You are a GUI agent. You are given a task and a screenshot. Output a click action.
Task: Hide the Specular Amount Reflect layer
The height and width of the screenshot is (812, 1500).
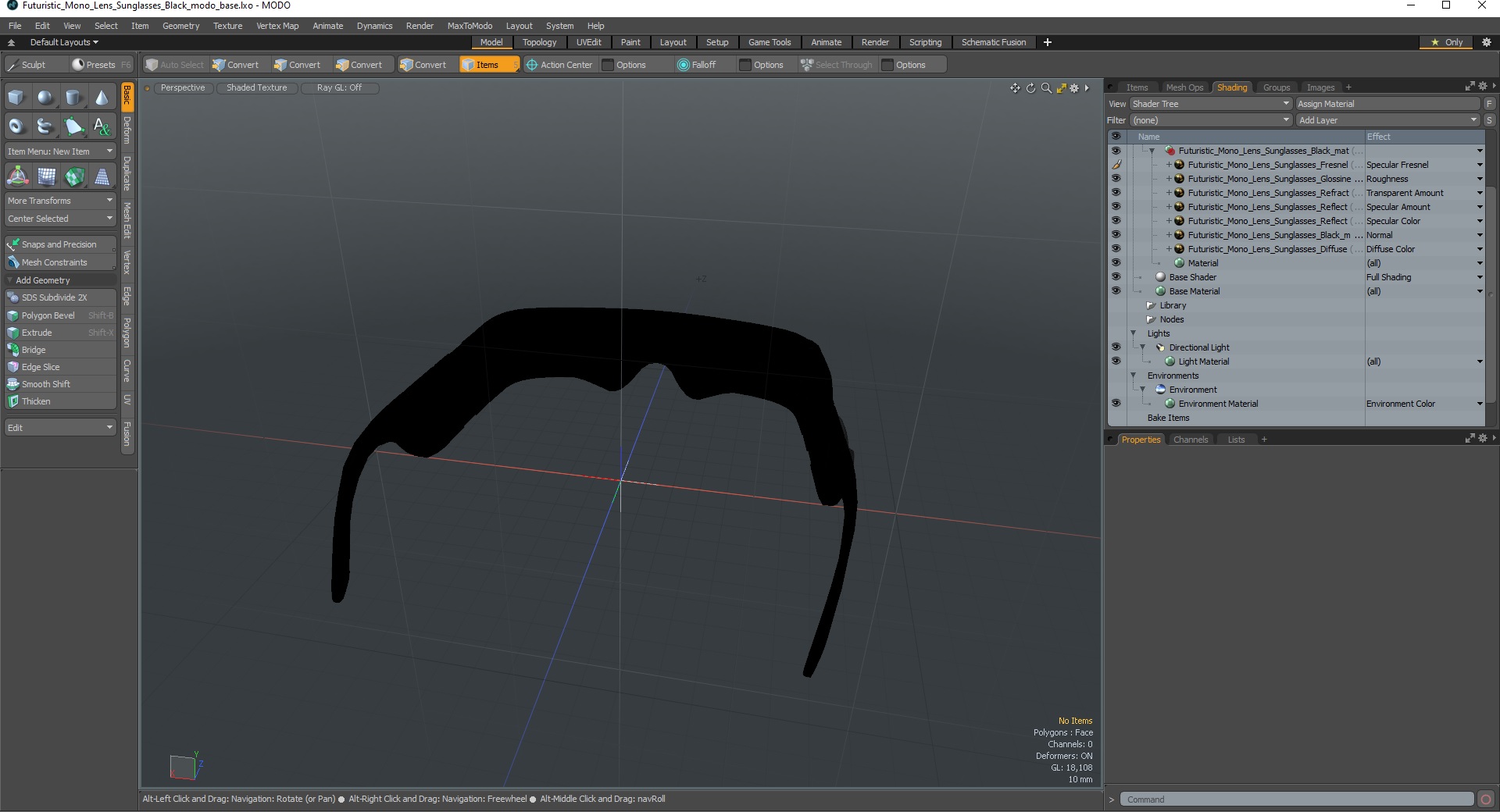(x=1116, y=207)
